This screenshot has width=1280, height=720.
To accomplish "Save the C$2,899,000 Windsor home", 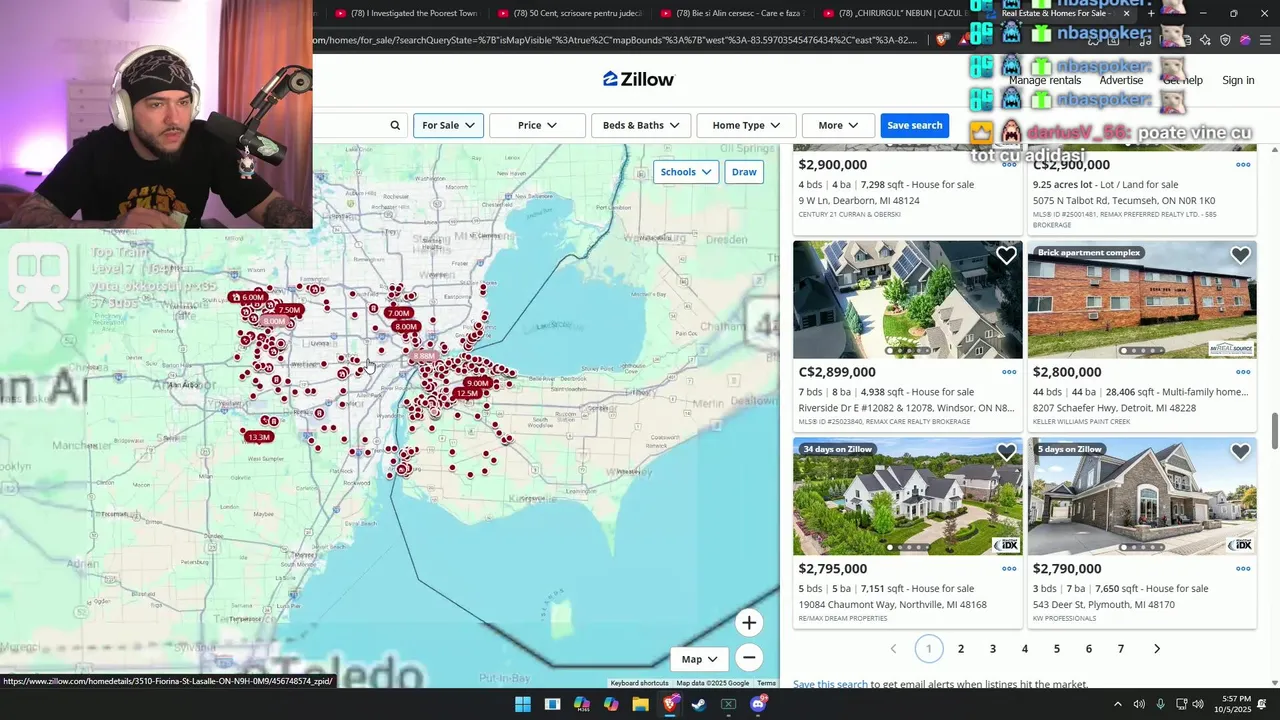I will click(1006, 255).
